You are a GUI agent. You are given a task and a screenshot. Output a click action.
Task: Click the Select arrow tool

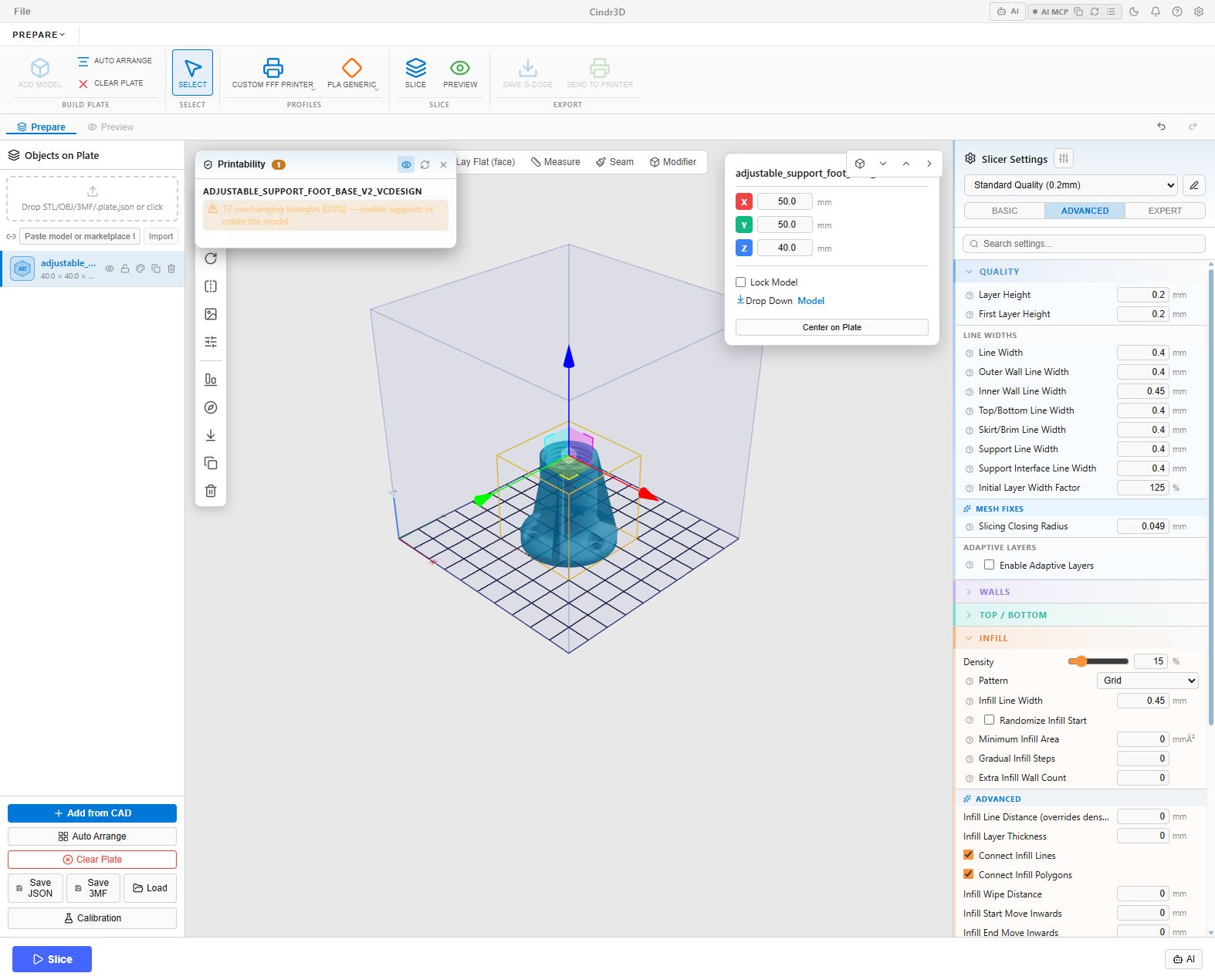(x=192, y=73)
